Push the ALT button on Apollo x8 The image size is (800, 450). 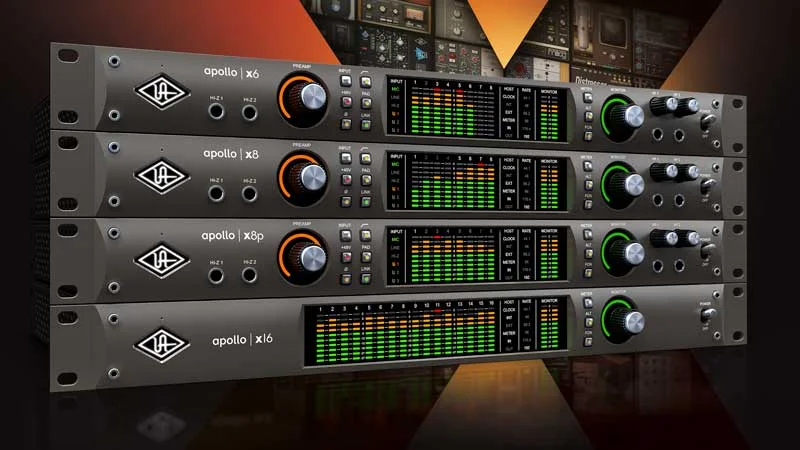point(588,185)
